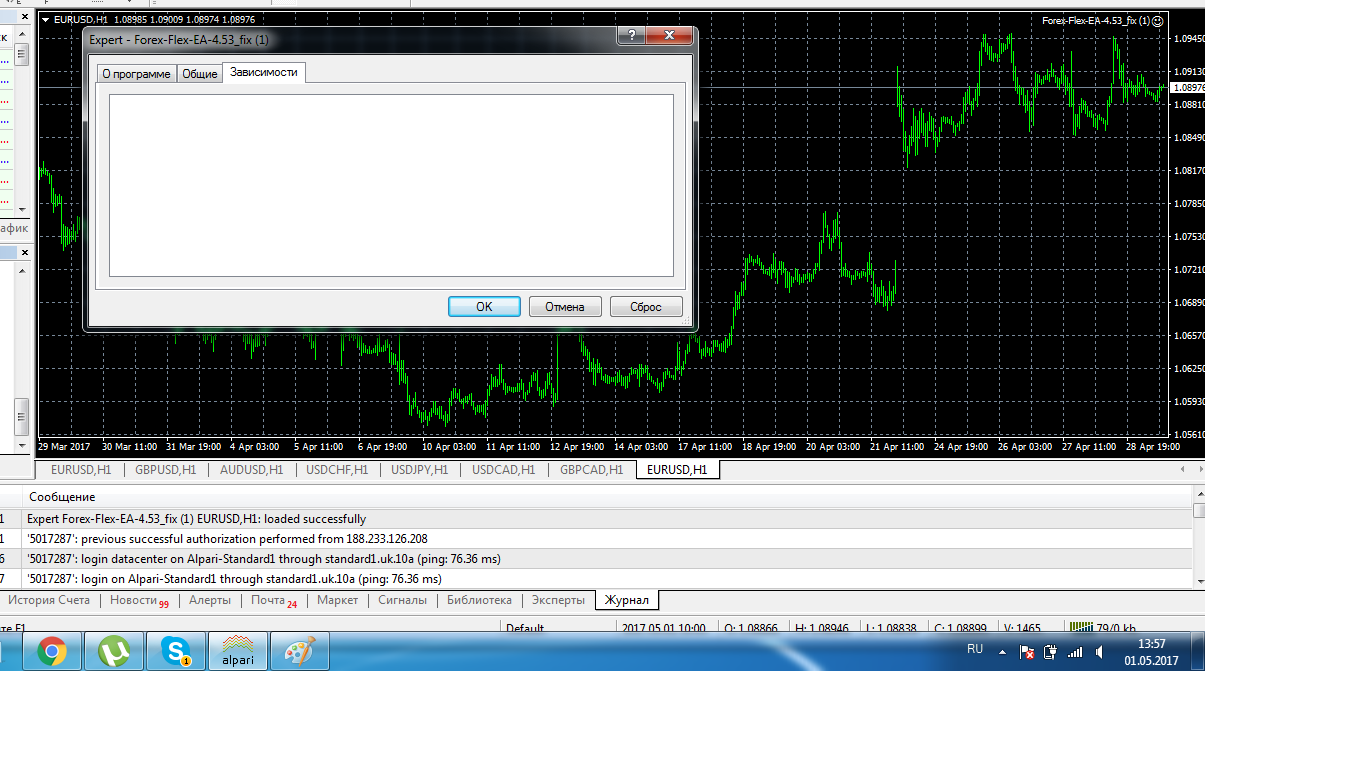Switch to the GBPUSD,H1 chart tab

pos(166,470)
